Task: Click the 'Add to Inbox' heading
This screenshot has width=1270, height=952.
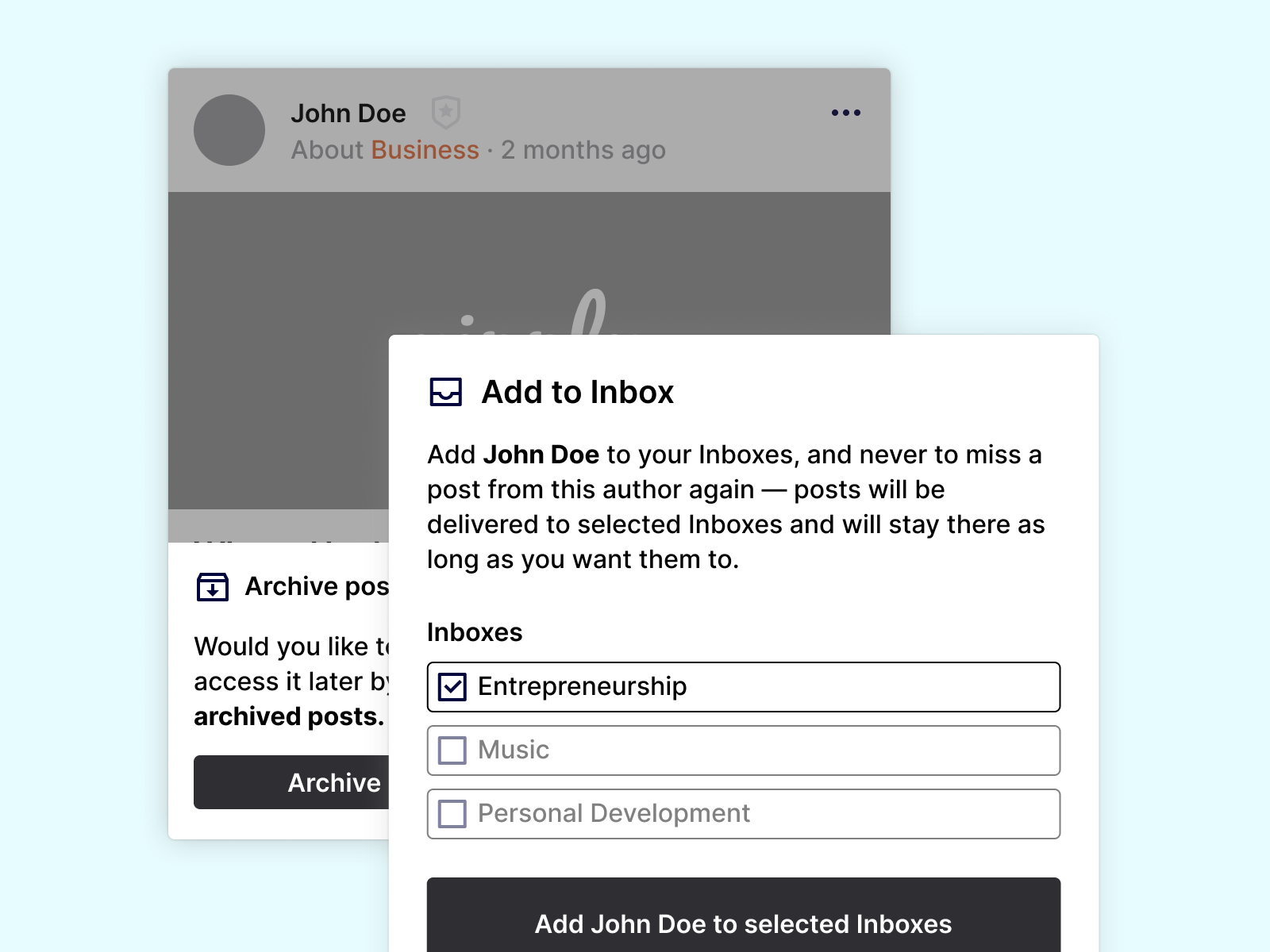Action: coord(577,392)
